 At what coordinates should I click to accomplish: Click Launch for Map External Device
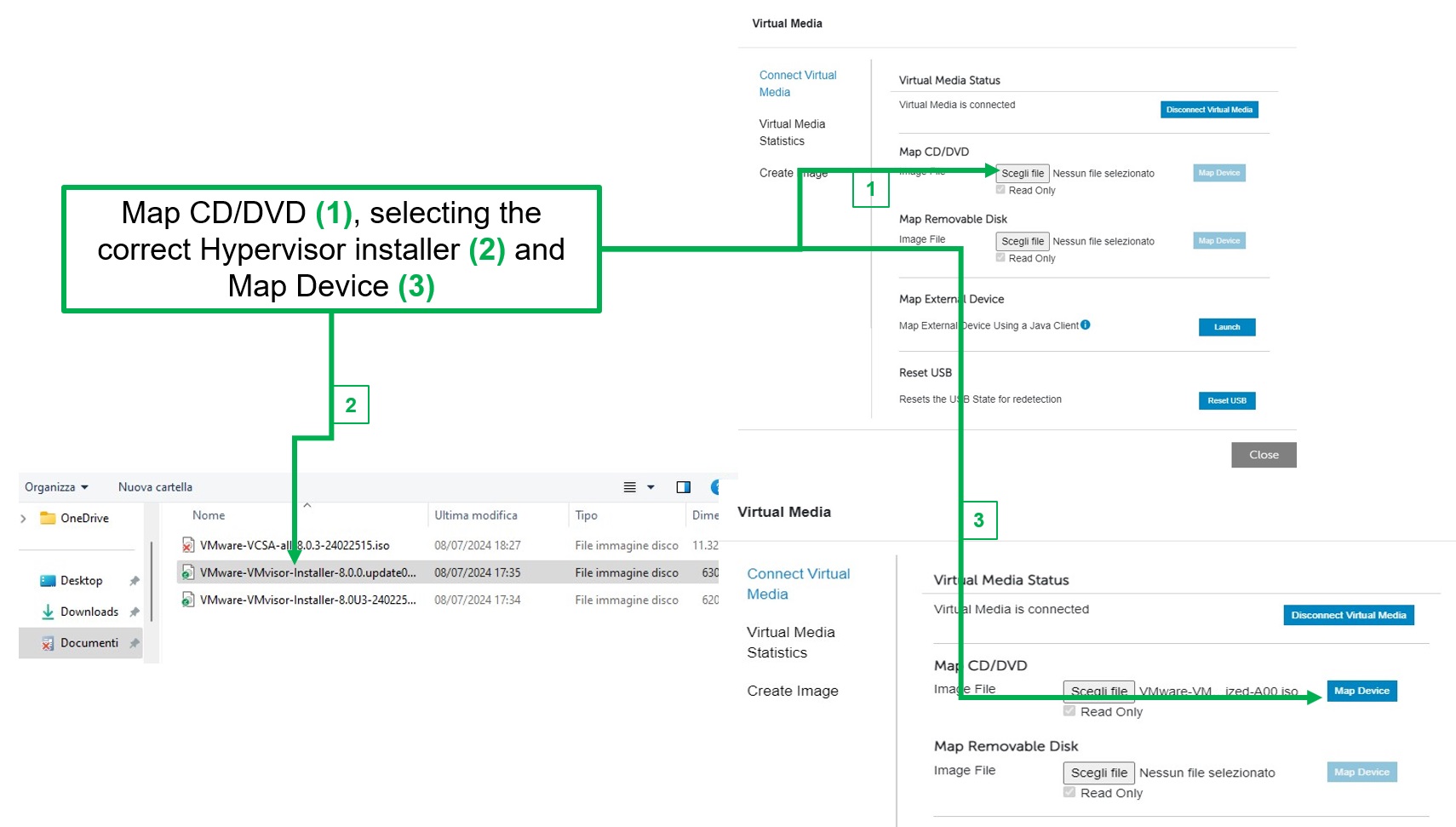click(x=1227, y=327)
